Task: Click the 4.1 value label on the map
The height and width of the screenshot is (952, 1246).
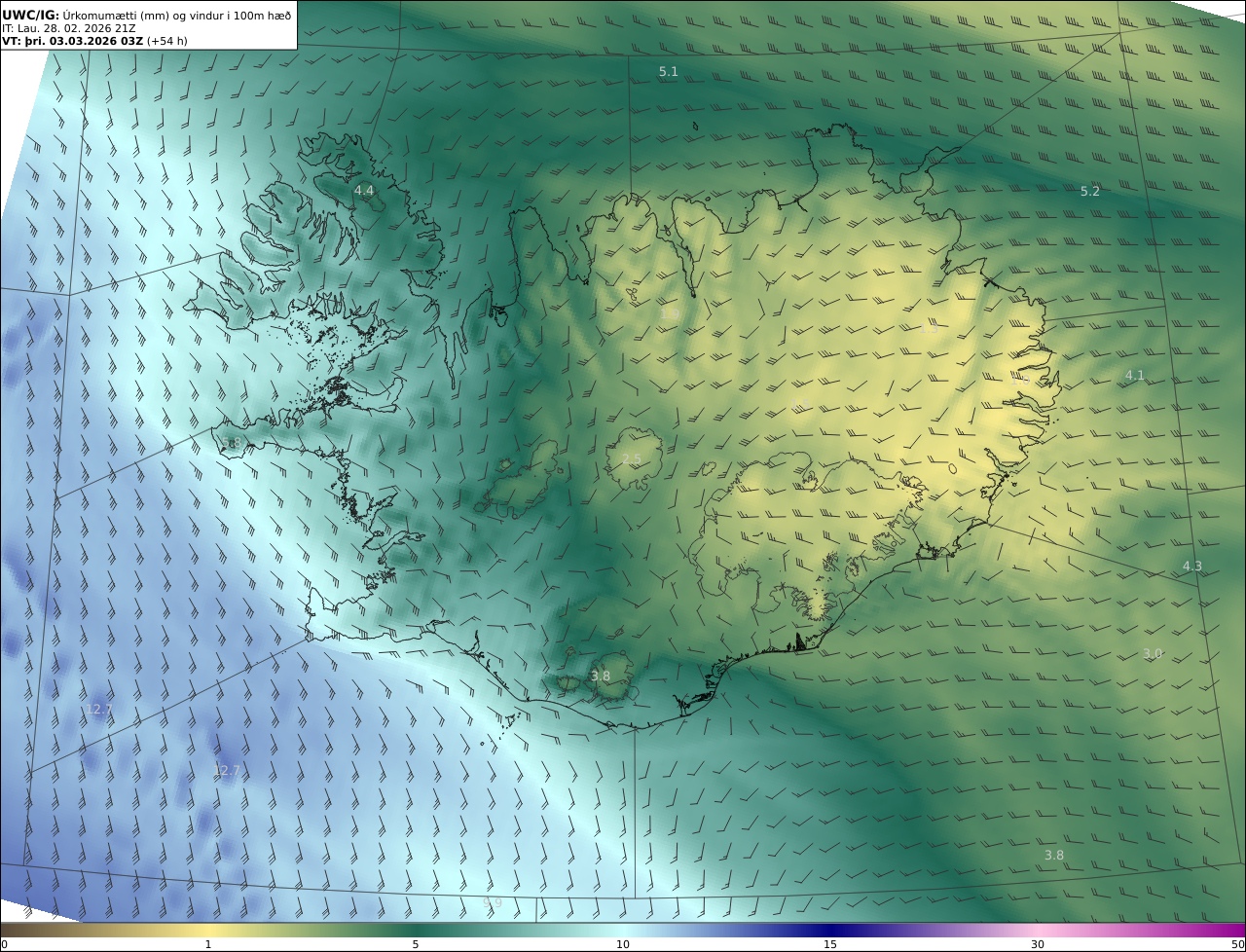Action: point(1135,376)
